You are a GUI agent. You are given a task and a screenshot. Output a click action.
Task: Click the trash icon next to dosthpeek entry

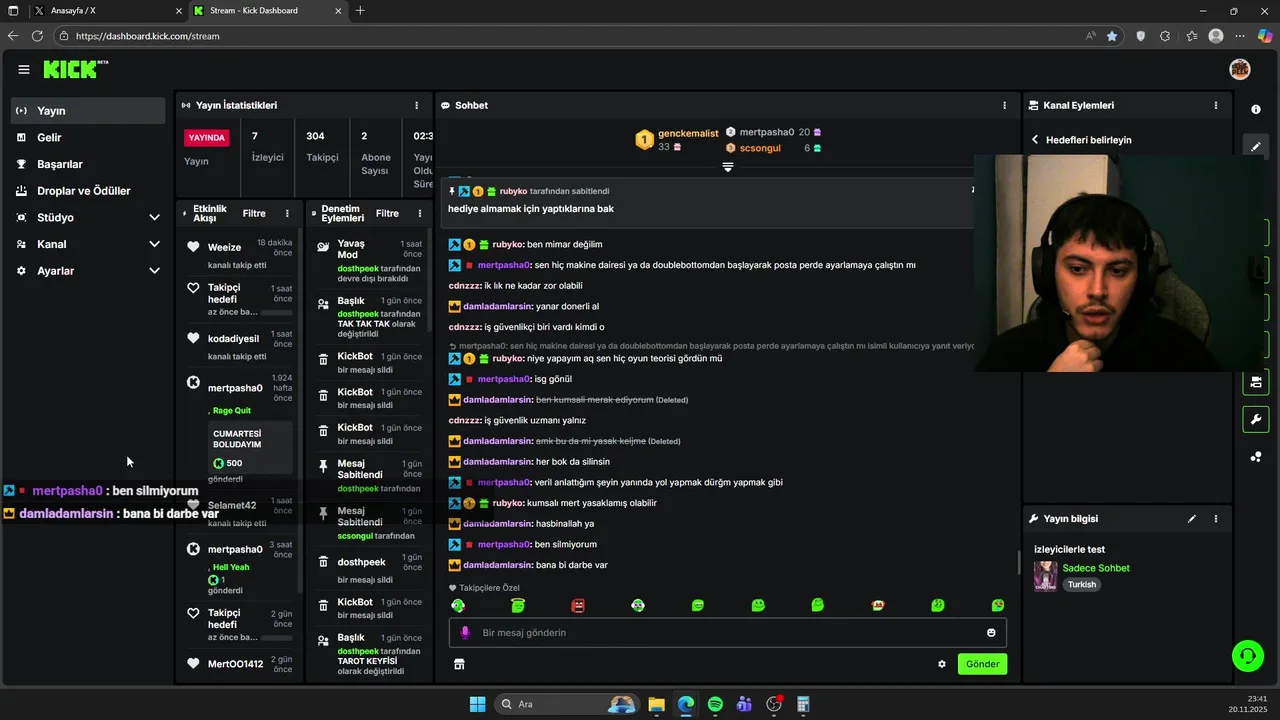point(323,562)
